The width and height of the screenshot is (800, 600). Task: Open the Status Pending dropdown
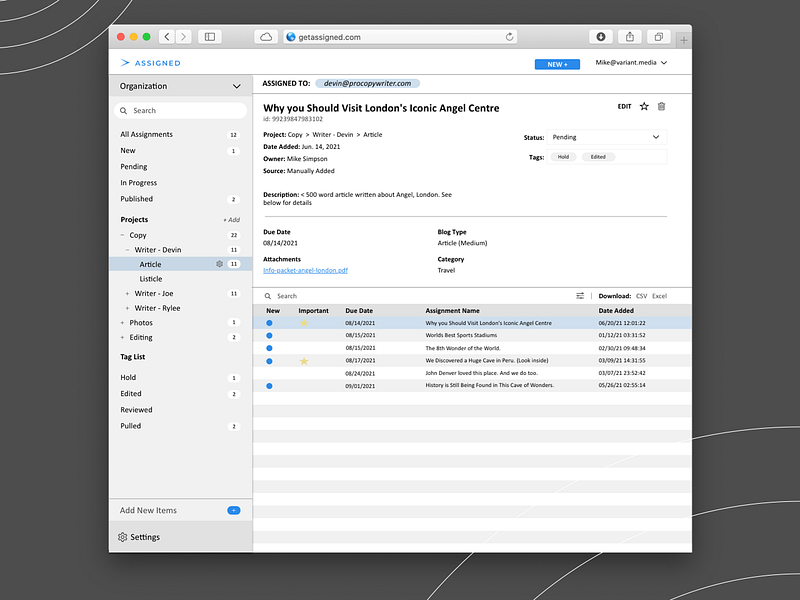pyautogui.click(x=606, y=137)
